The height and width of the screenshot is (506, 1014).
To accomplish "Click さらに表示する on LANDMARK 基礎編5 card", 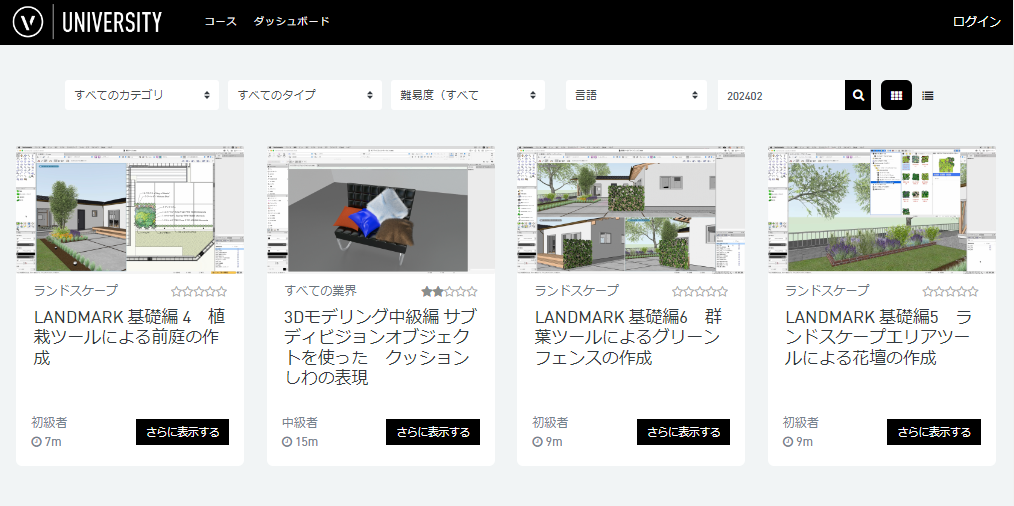I will pos(934,432).
